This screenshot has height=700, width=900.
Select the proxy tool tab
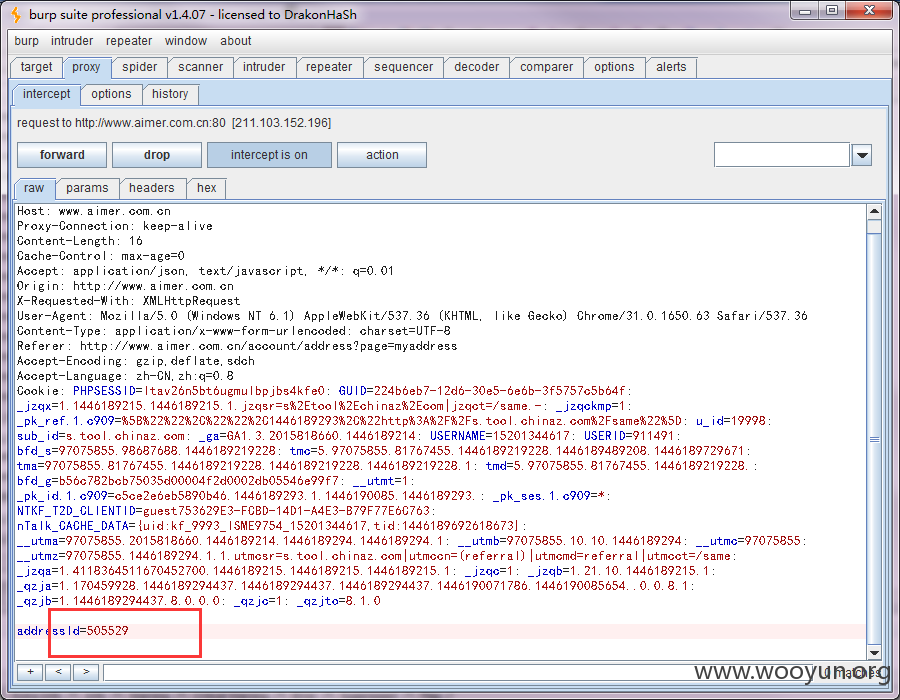[x=86, y=67]
